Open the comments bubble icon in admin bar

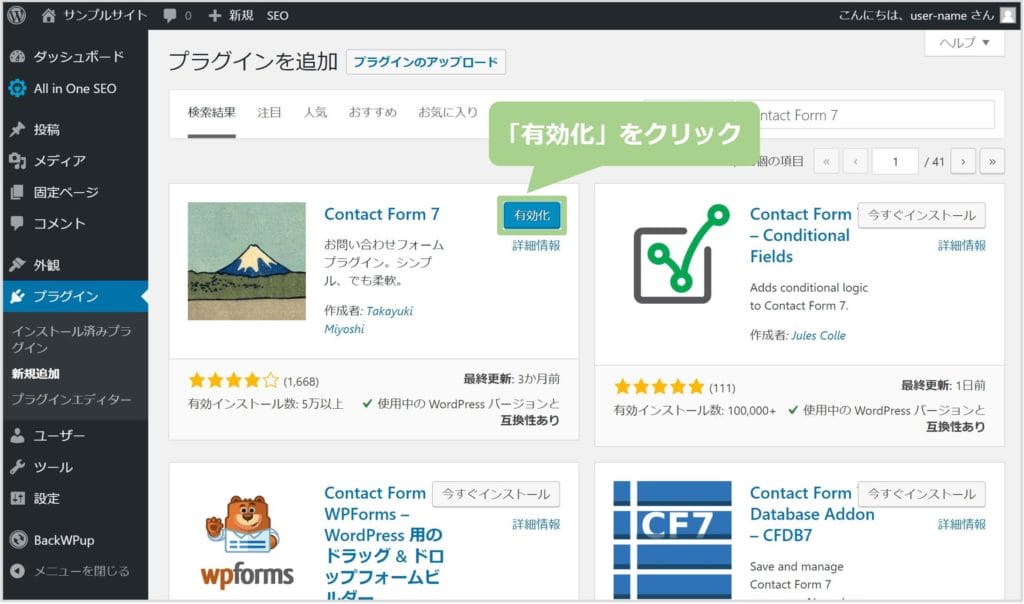pyautogui.click(x=170, y=16)
